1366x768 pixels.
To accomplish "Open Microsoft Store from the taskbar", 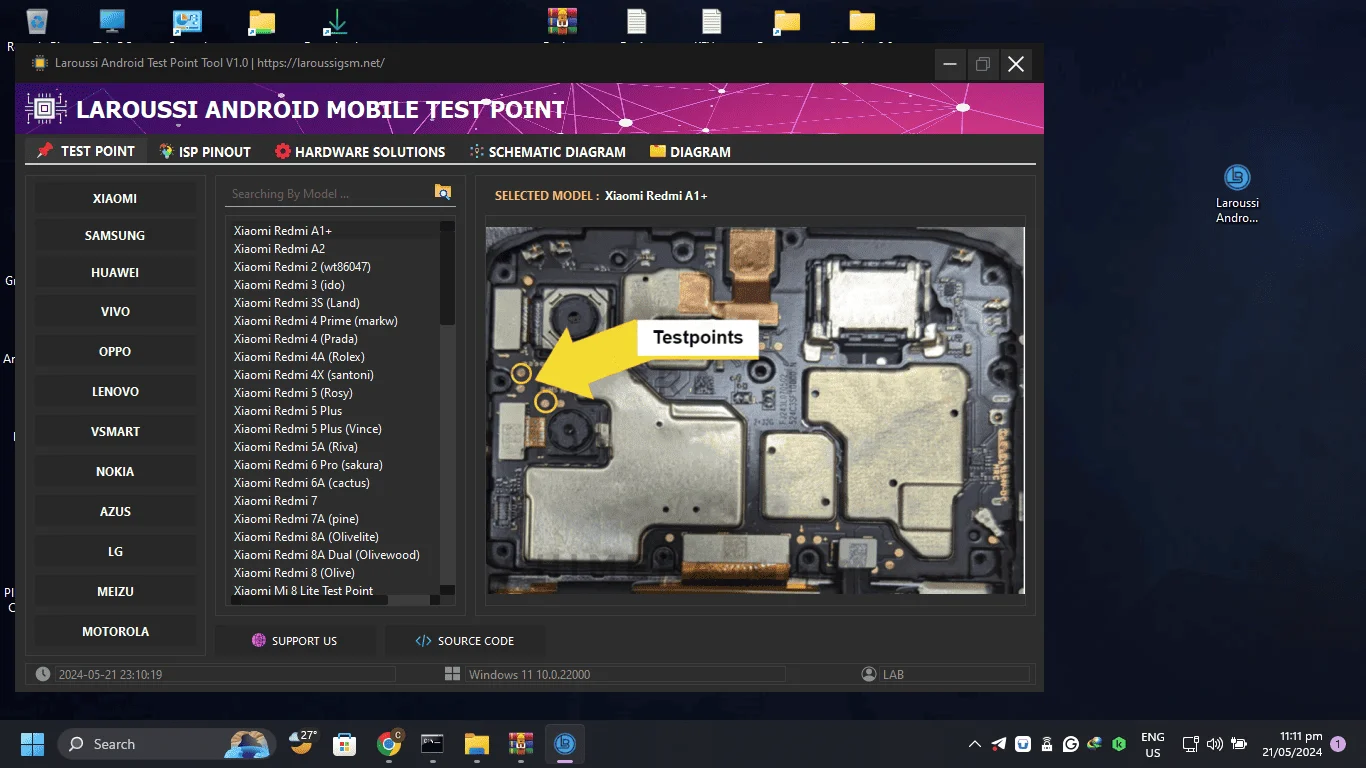I will pyautogui.click(x=345, y=744).
